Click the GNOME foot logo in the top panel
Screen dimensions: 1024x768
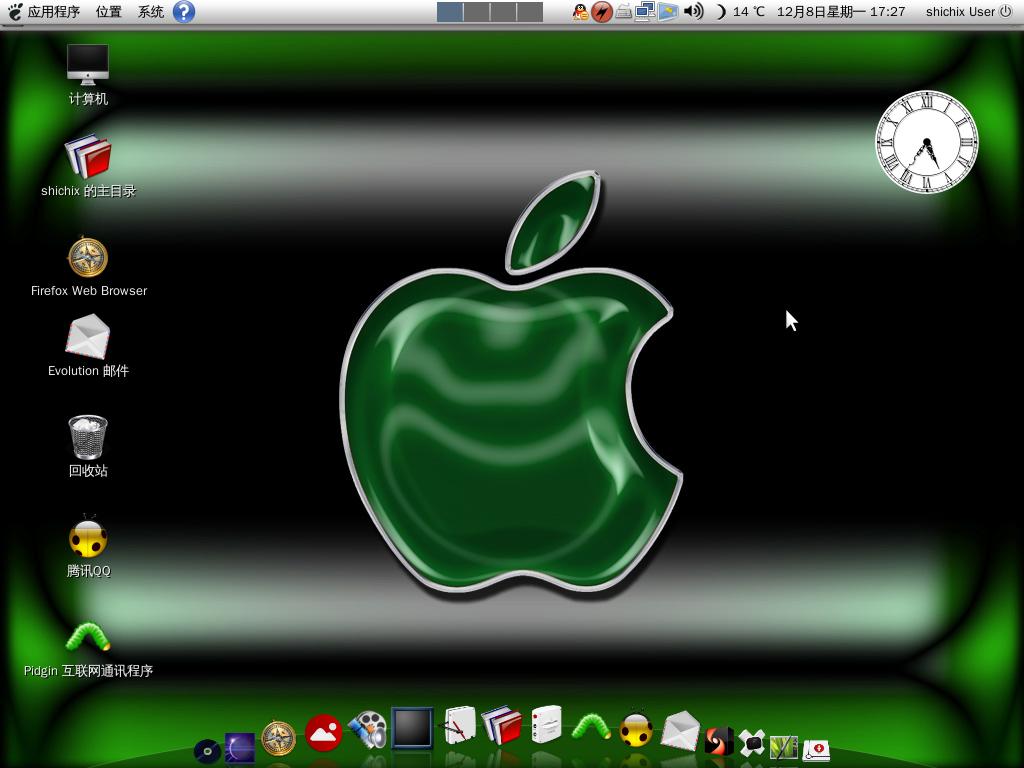pyautogui.click(x=14, y=12)
